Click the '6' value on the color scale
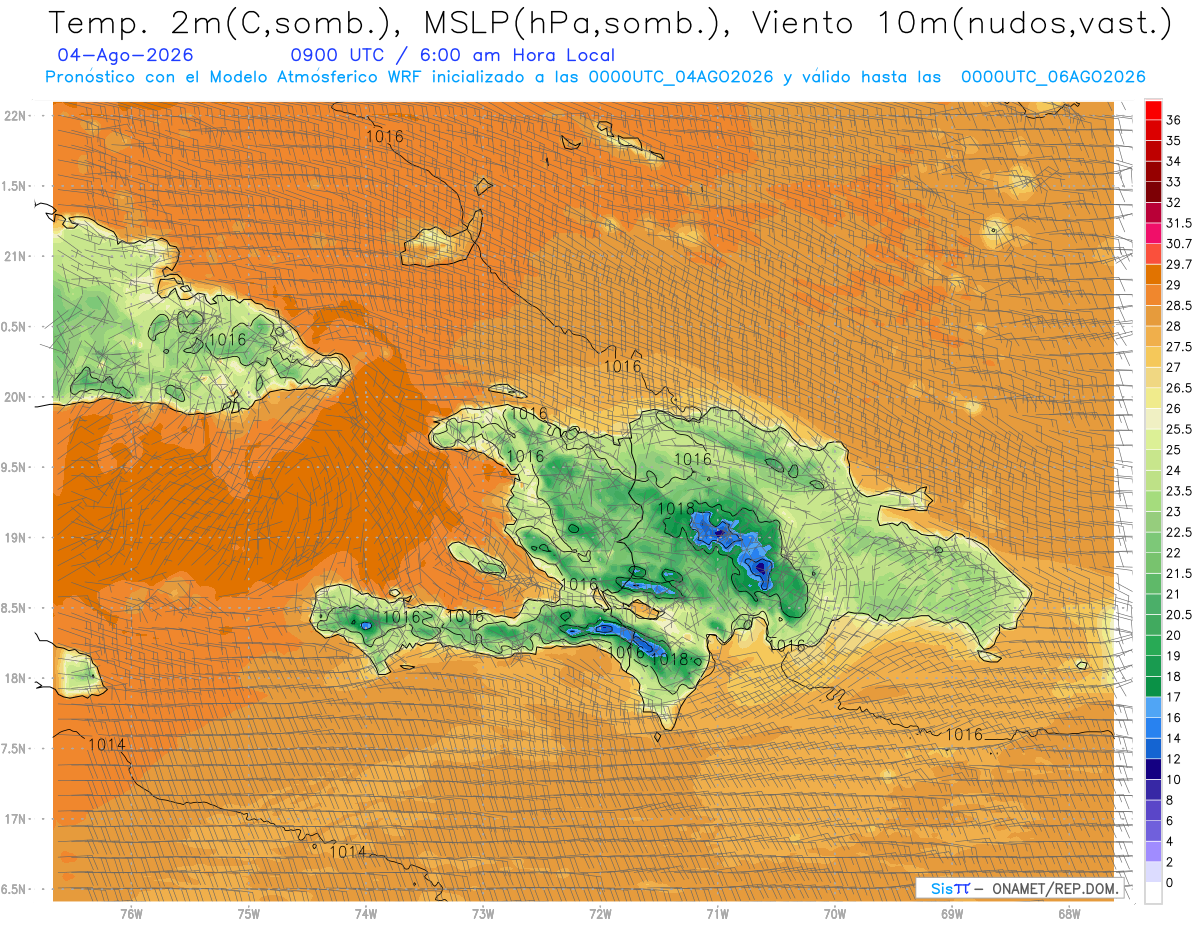1200x927 pixels. pyautogui.click(x=1170, y=820)
